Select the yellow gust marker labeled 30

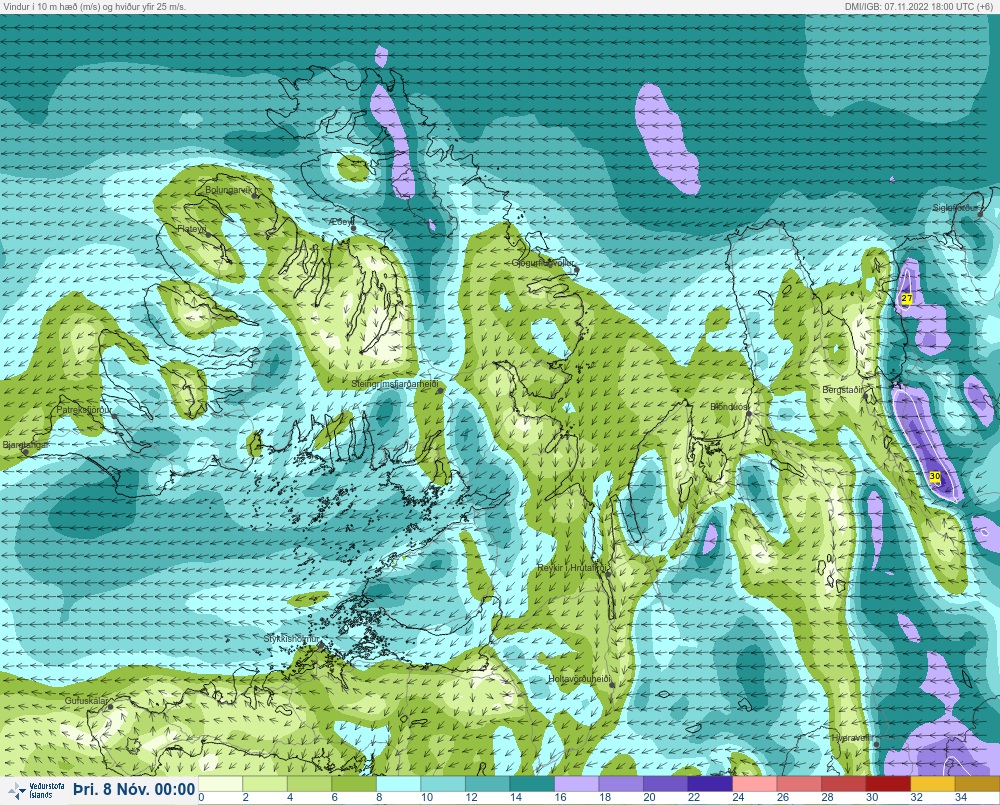click(935, 476)
